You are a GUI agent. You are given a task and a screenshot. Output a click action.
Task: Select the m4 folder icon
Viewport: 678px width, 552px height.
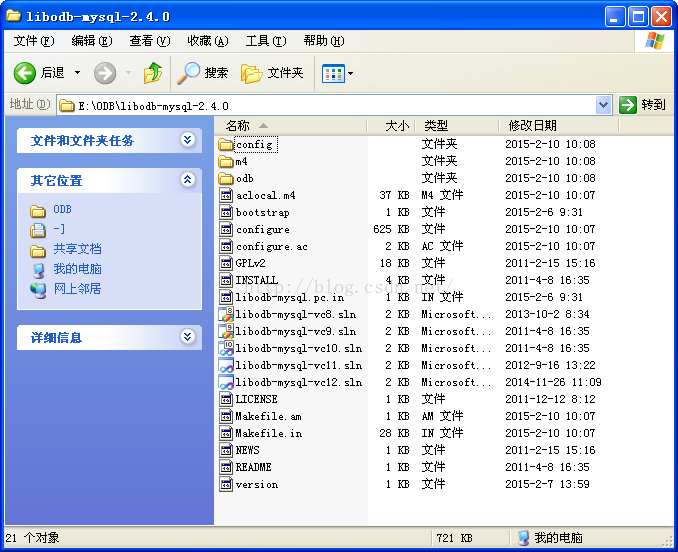(226, 162)
